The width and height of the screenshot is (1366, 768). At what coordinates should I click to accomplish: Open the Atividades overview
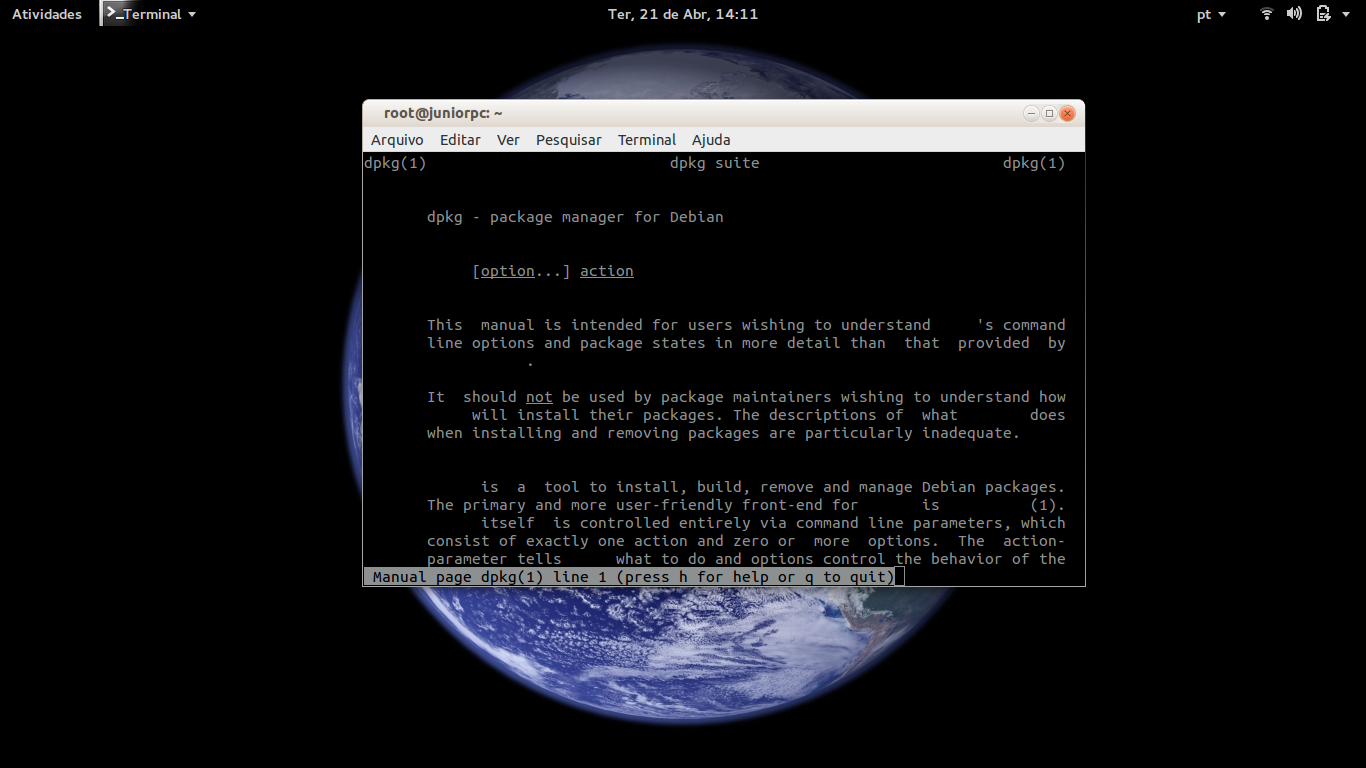click(47, 14)
